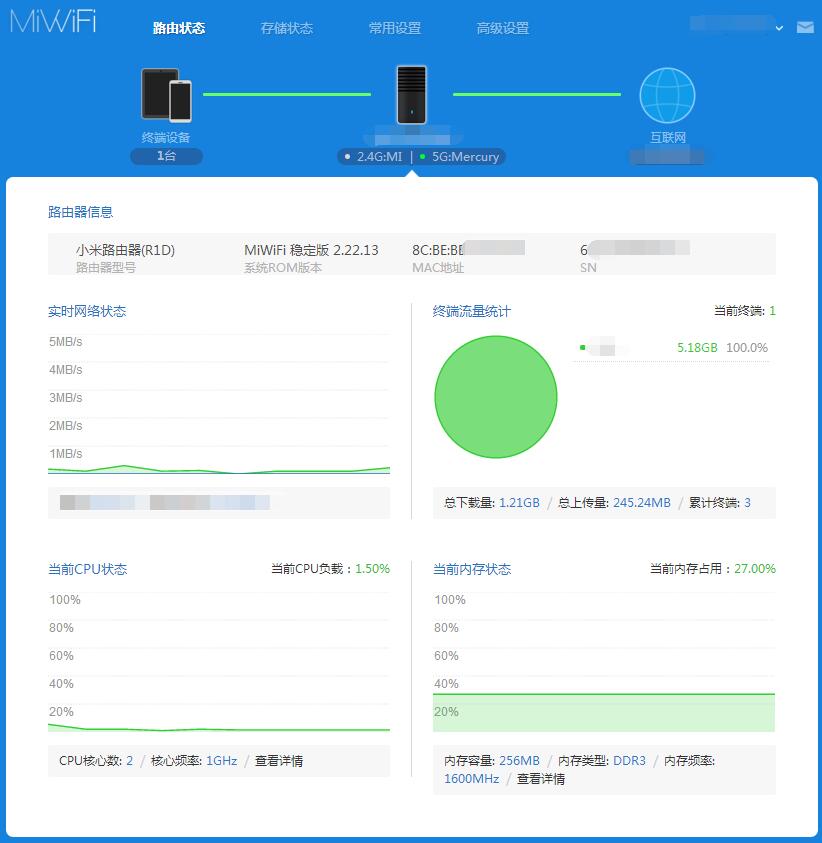Click the 实时网络状态 heading
Viewport: 822px width, 843px height.
[87, 311]
